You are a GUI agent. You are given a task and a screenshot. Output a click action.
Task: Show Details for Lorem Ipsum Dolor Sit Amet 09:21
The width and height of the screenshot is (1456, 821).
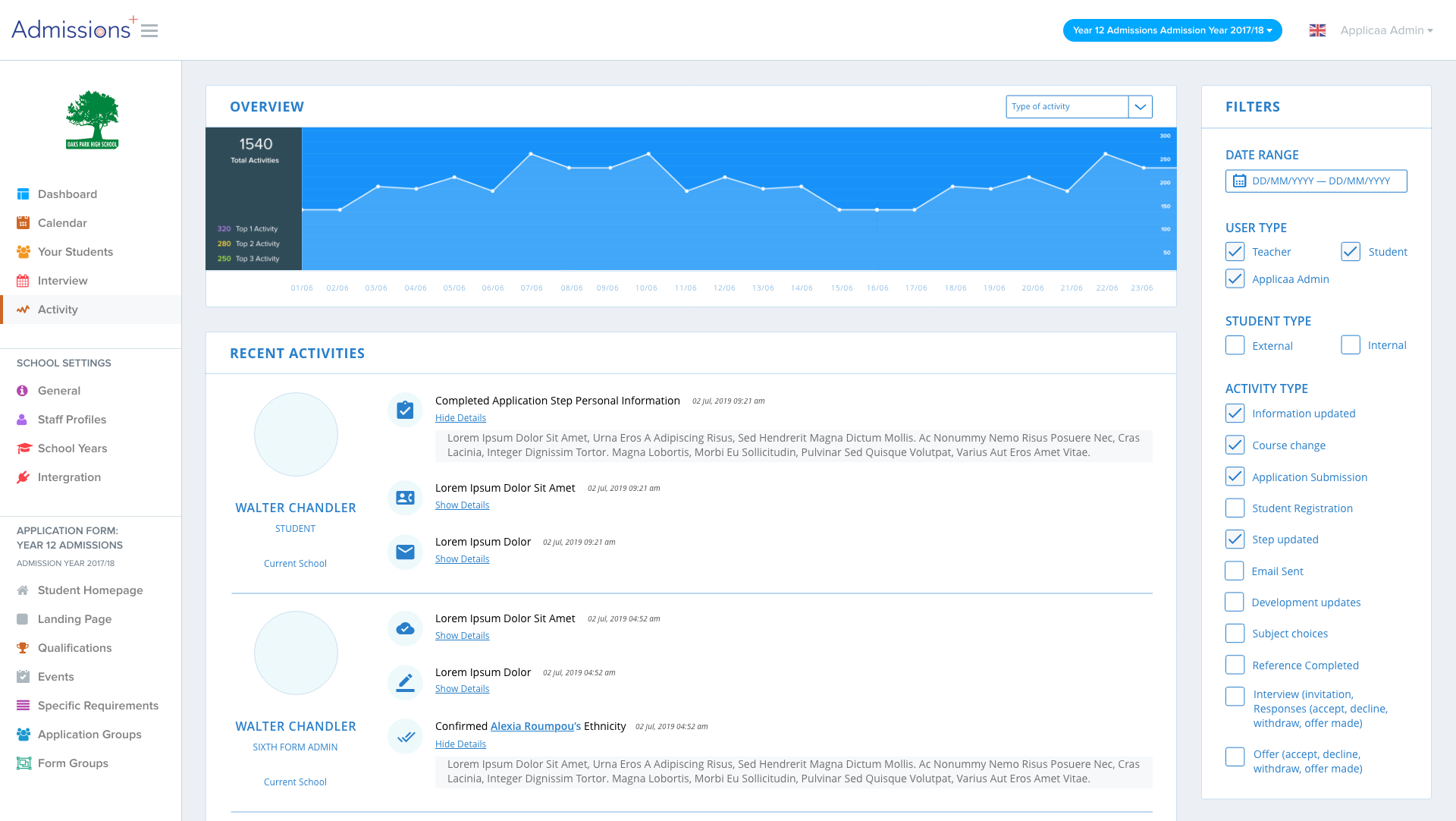[462, 505]
